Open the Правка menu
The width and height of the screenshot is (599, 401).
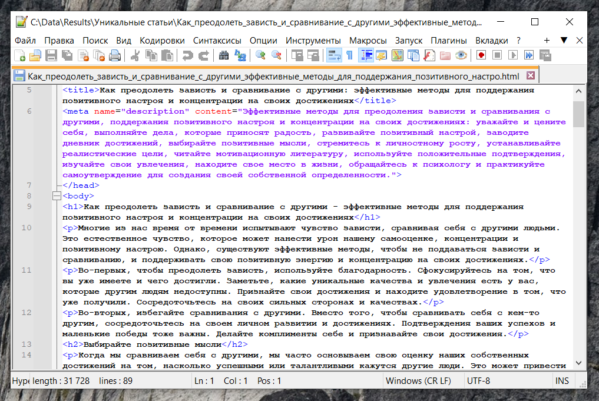[59, 40]
